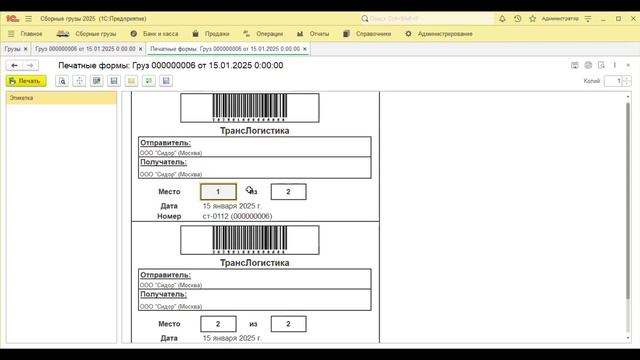
Task: Click the second label barcode
Action: [250, 240]
